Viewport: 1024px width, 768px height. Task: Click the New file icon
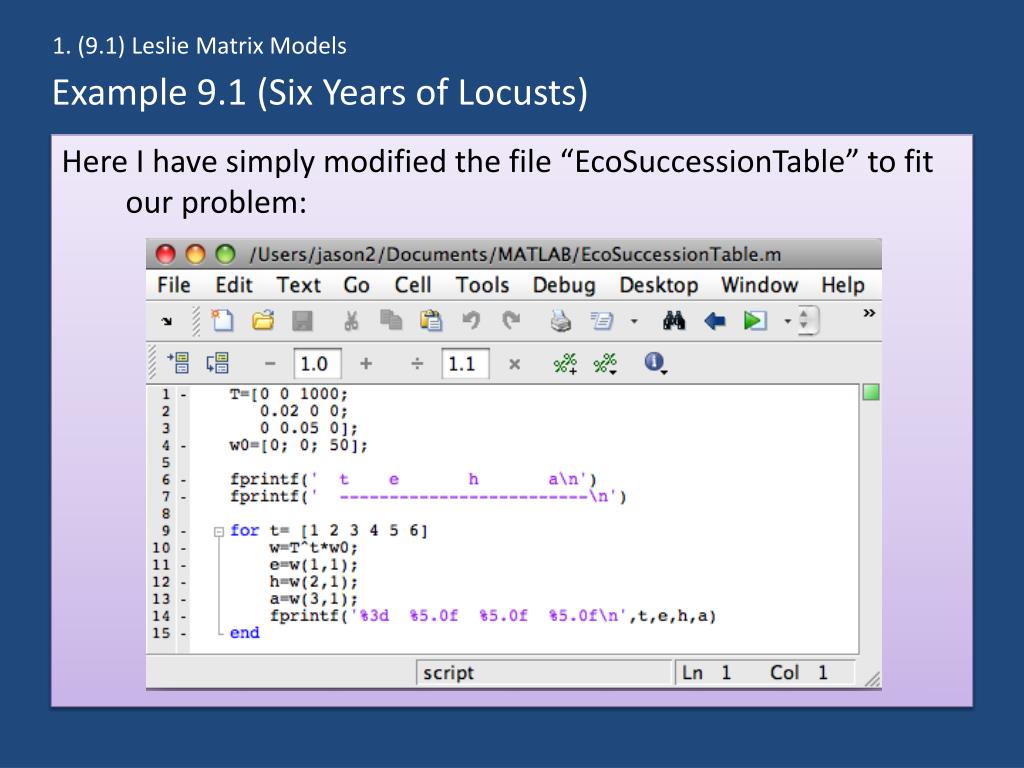click(222, 320)
